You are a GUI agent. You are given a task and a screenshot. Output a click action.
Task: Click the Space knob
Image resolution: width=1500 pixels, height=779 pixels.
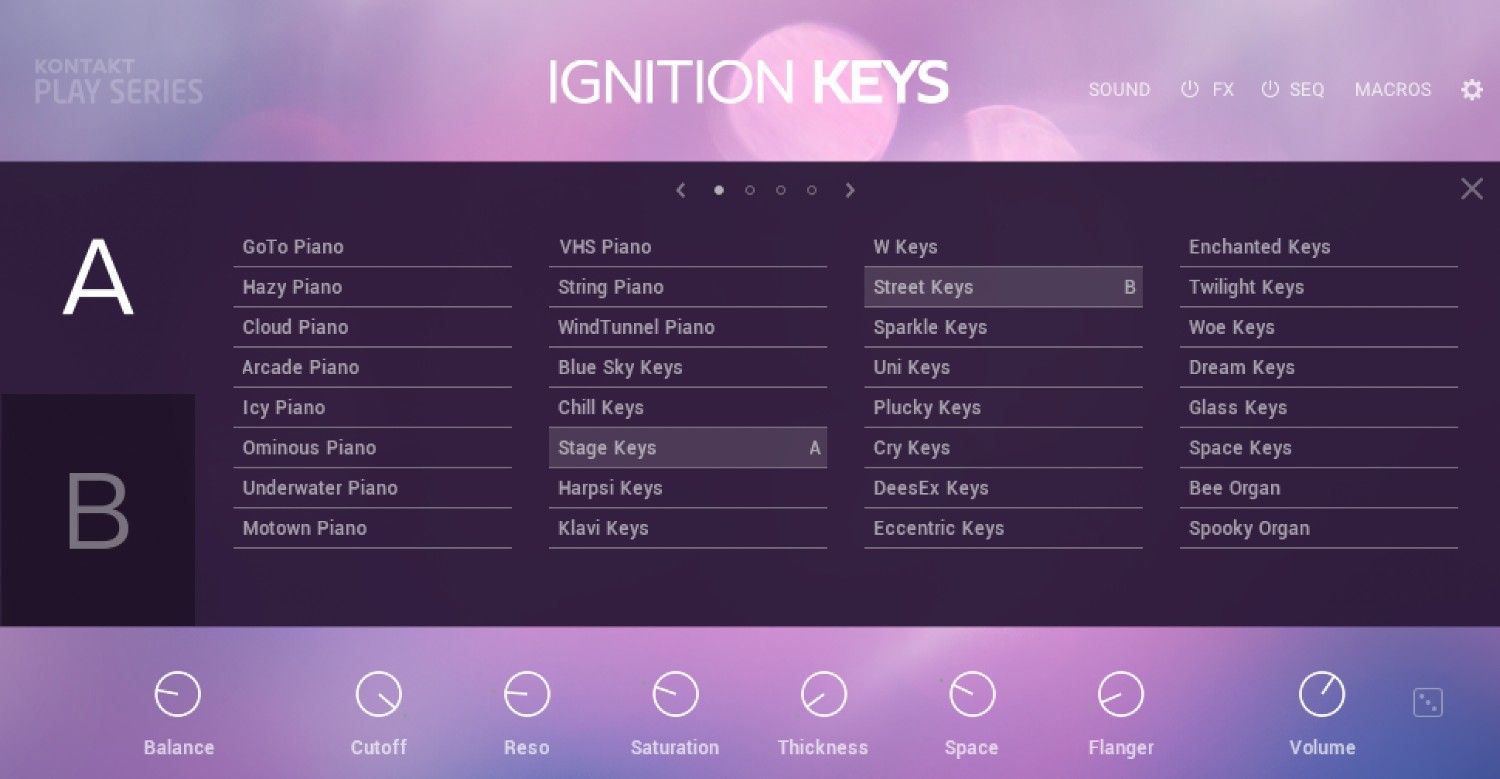971,691
